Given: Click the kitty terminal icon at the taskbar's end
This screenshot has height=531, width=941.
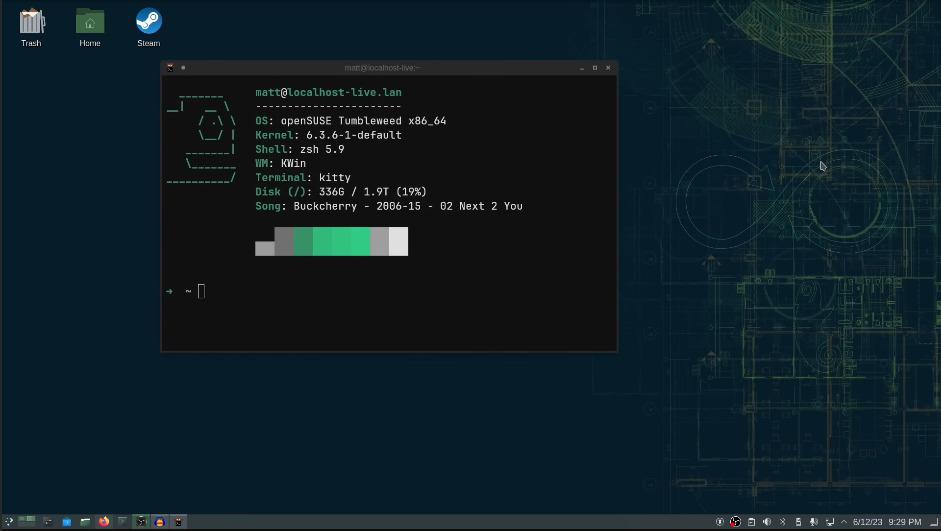Looking at the screenshot, I should tap(178, 522).
